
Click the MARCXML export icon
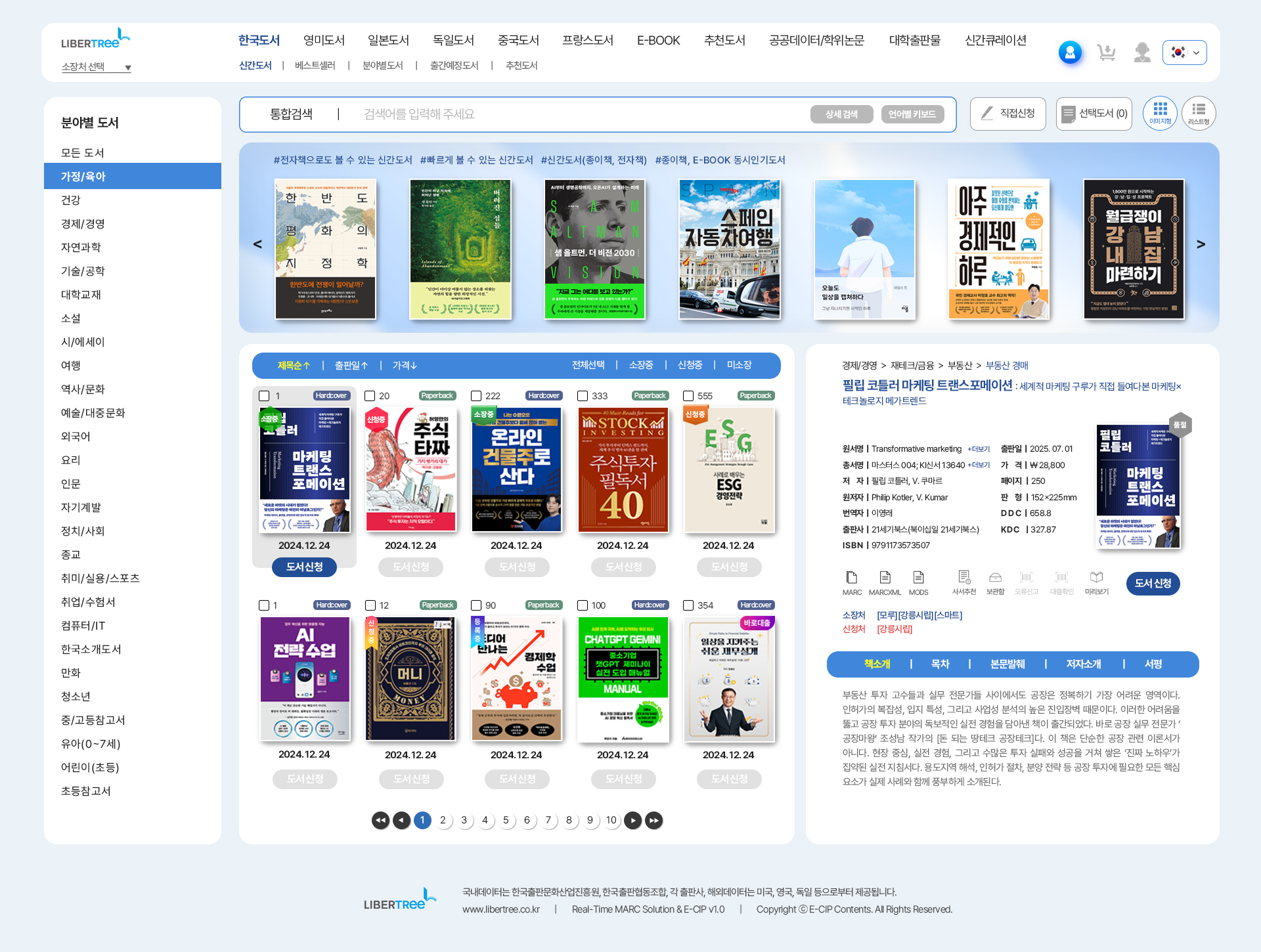885,579
